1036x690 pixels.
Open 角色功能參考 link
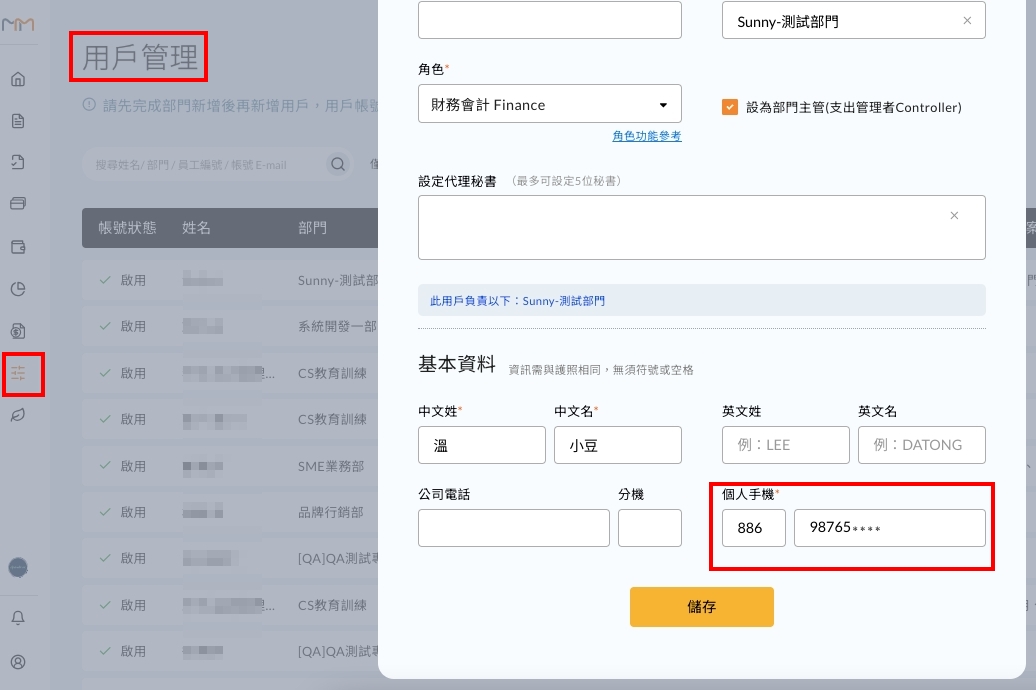pos(647,136)
